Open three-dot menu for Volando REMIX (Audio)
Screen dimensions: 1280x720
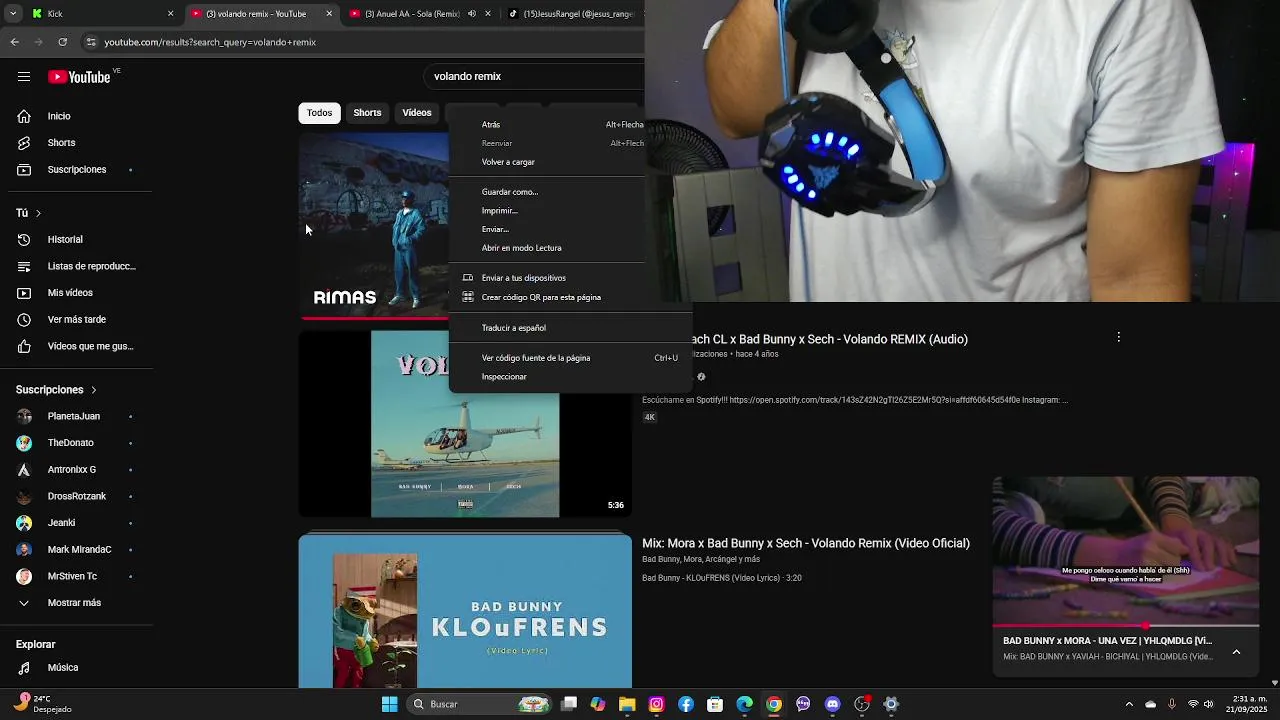coord(1118,338)
